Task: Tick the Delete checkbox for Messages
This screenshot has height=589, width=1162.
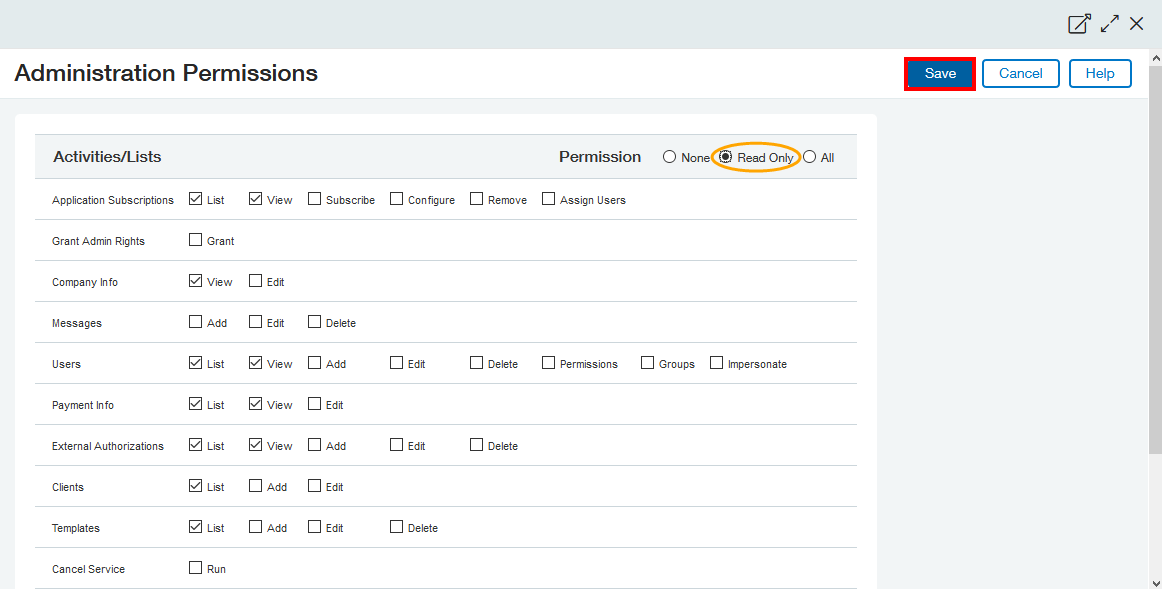Action: pos(315,322)
